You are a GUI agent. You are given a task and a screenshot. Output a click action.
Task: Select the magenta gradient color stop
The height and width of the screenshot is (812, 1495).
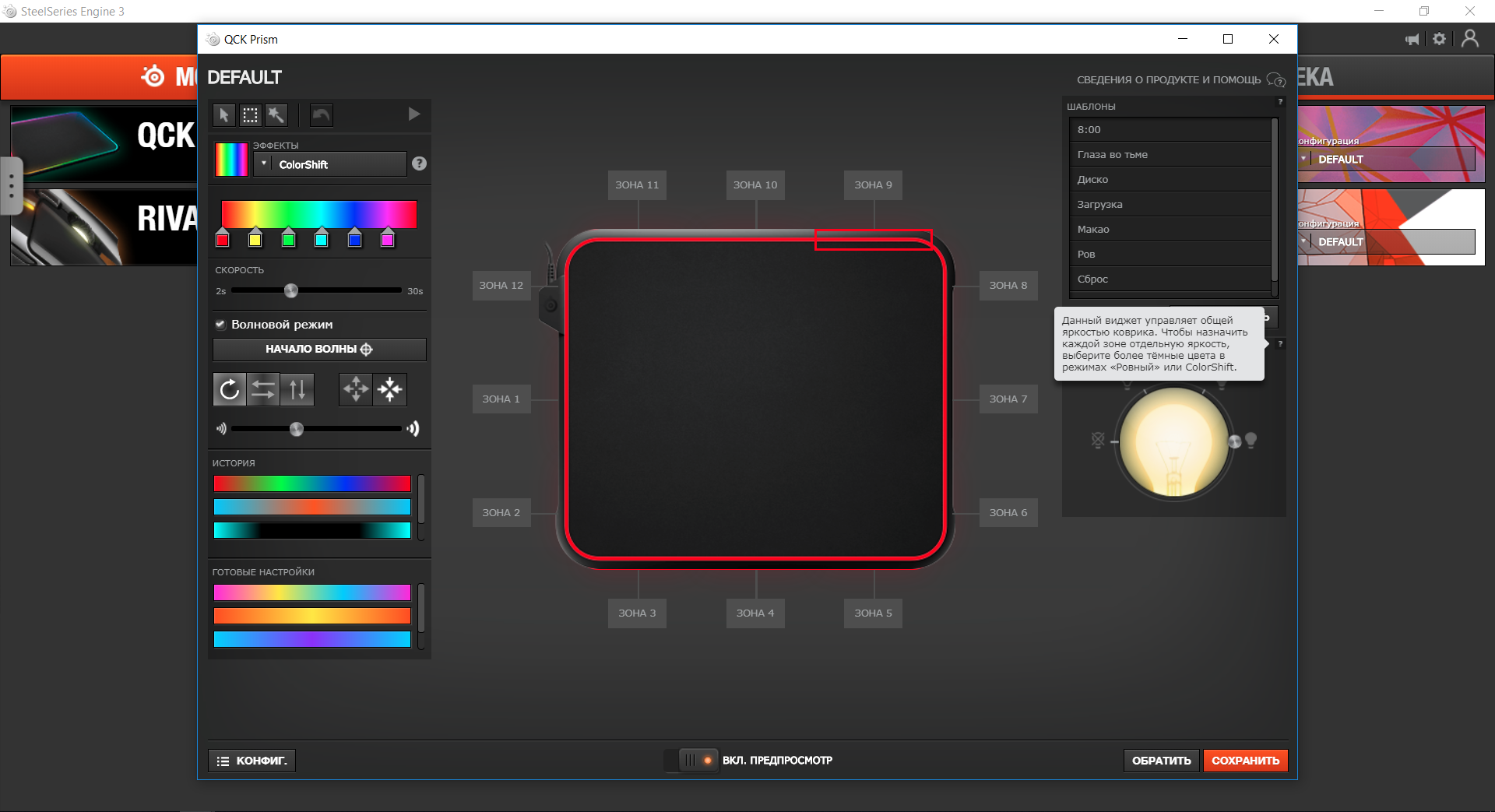click(x=387, y=239)
